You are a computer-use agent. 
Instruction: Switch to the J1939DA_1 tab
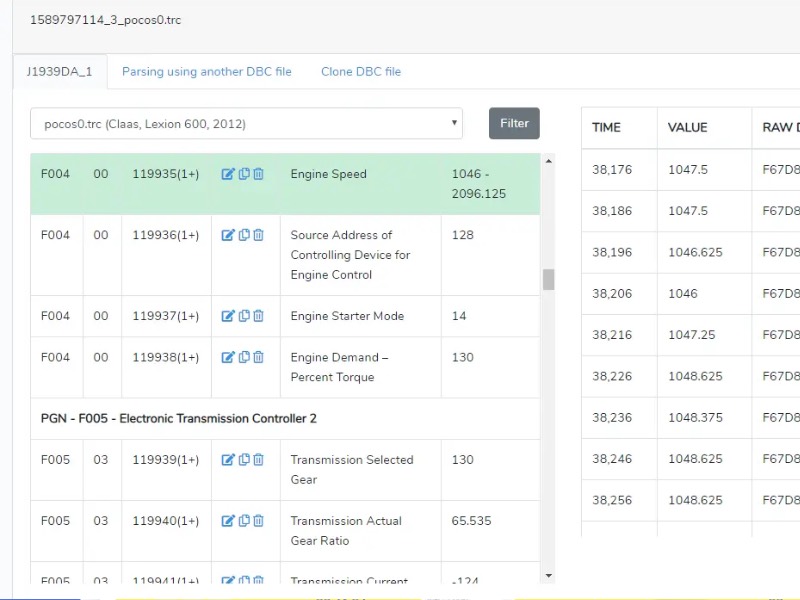[59, 72]
